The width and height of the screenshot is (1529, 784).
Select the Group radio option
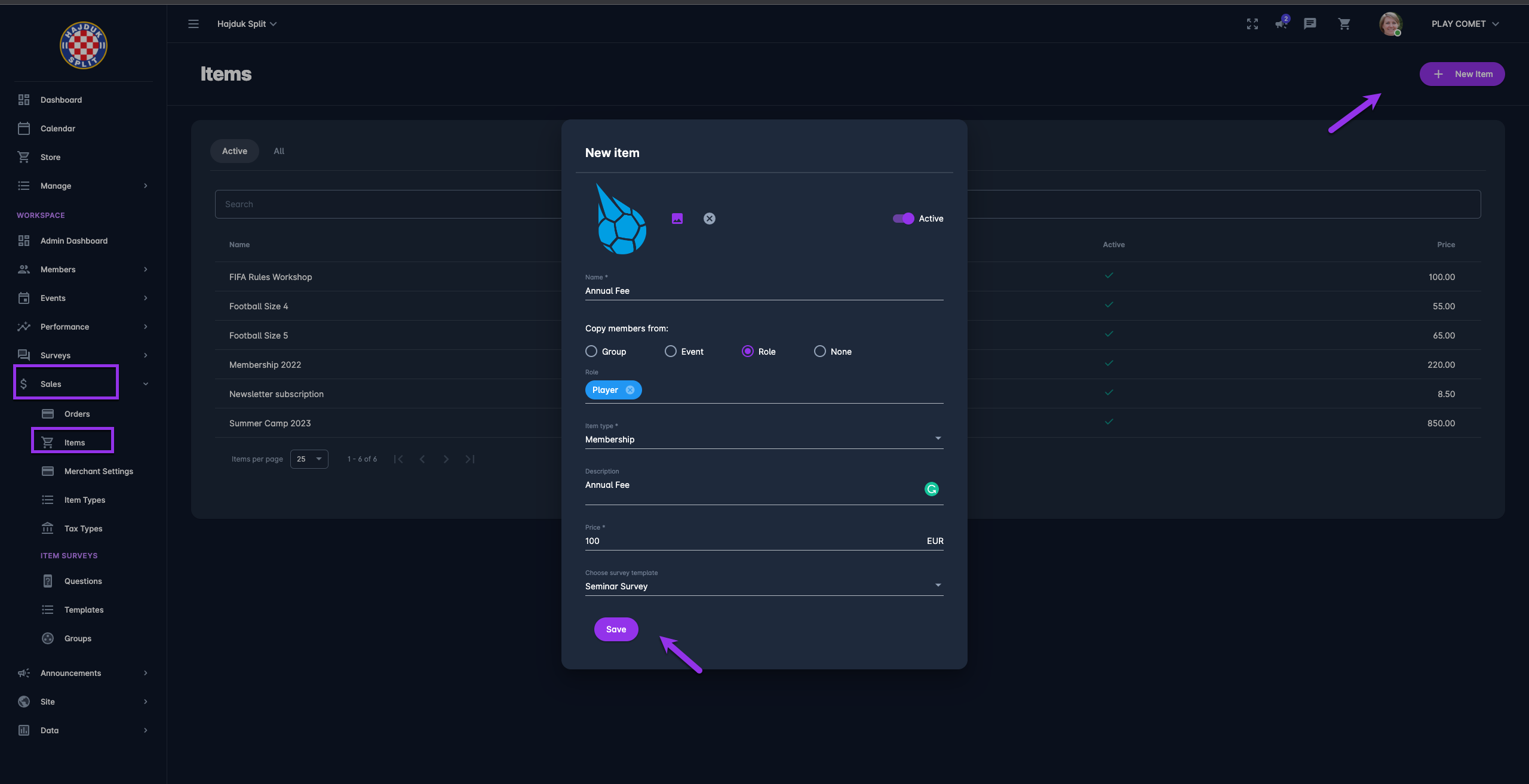pos(591,351)
